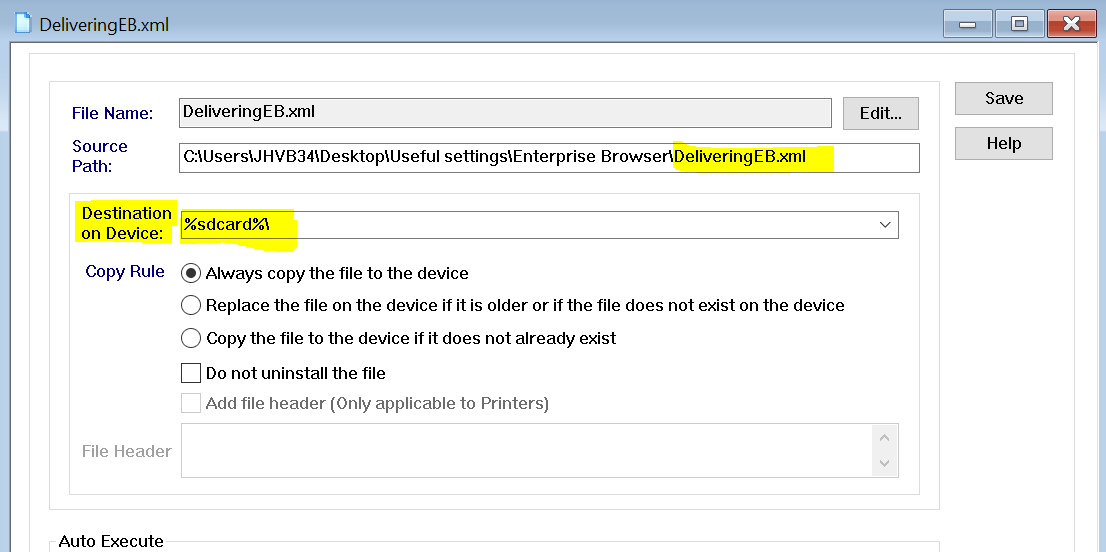Click the Save button
Viewport: 1106px width, 552px height.
[x=1003, y=98]
